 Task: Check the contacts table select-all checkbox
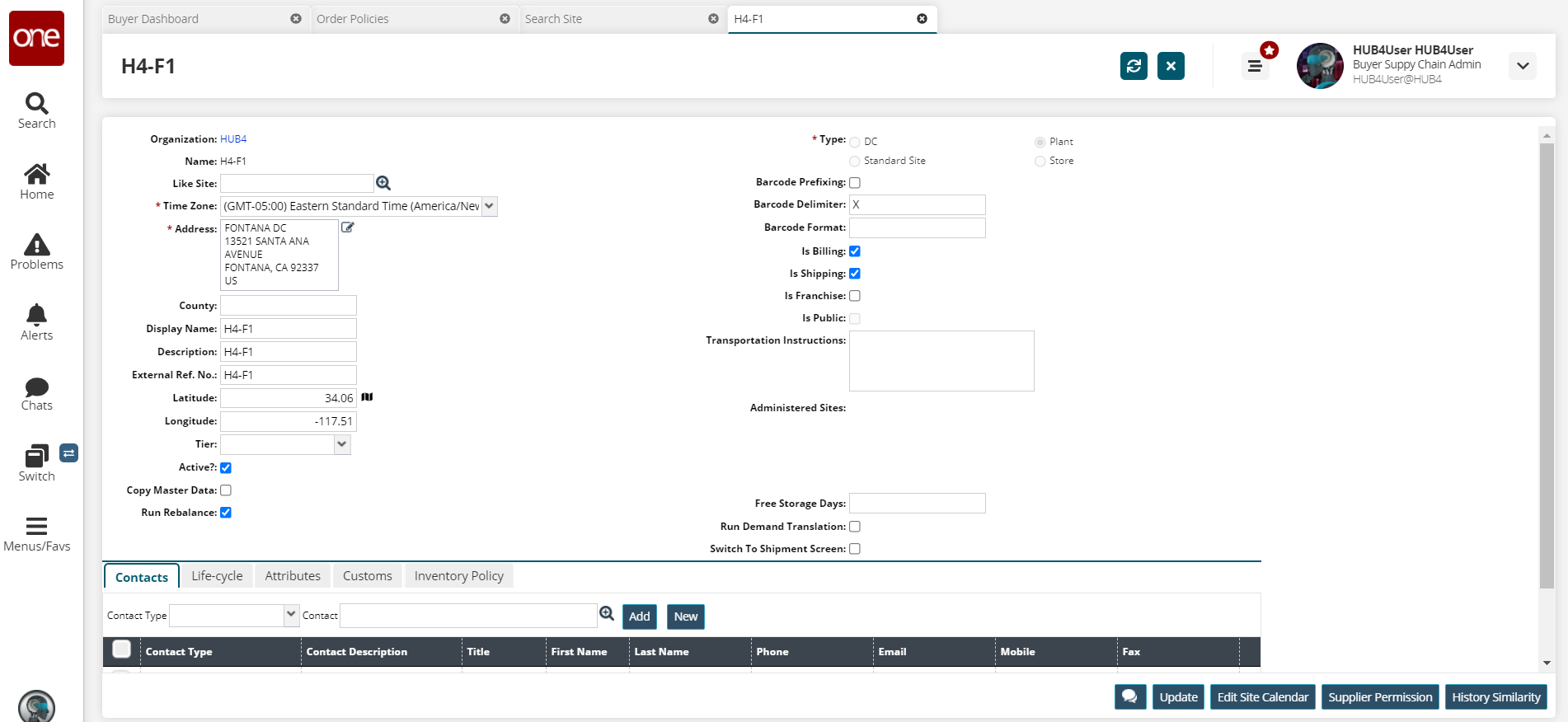pyautogui.click(x=122, y=649)
